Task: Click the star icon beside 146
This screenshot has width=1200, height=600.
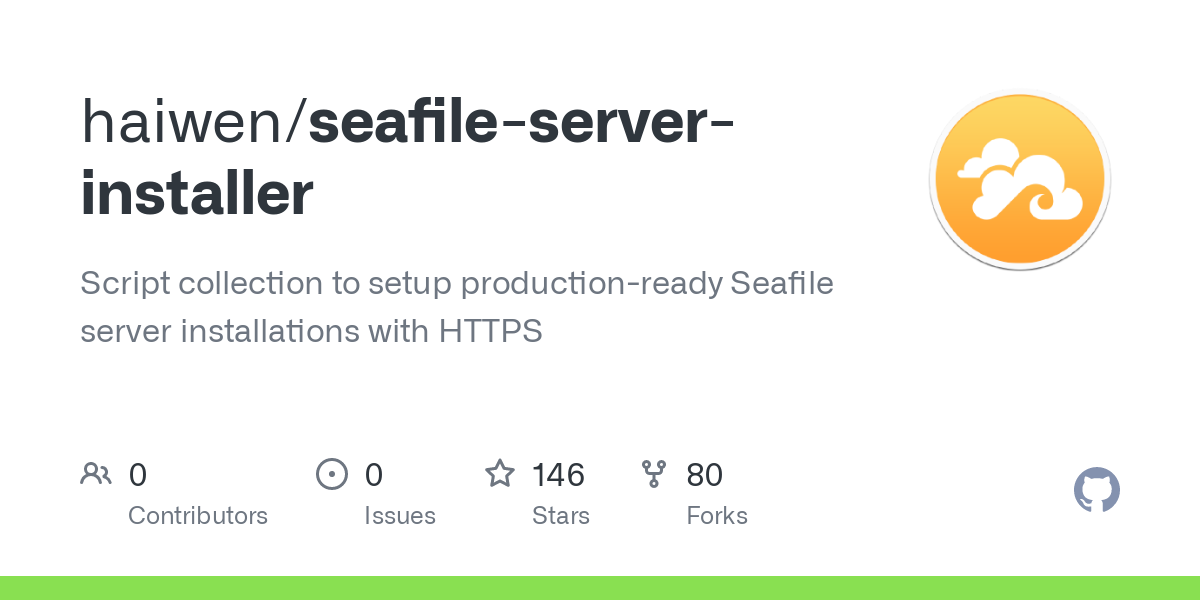Action: (x=500, y=474)
